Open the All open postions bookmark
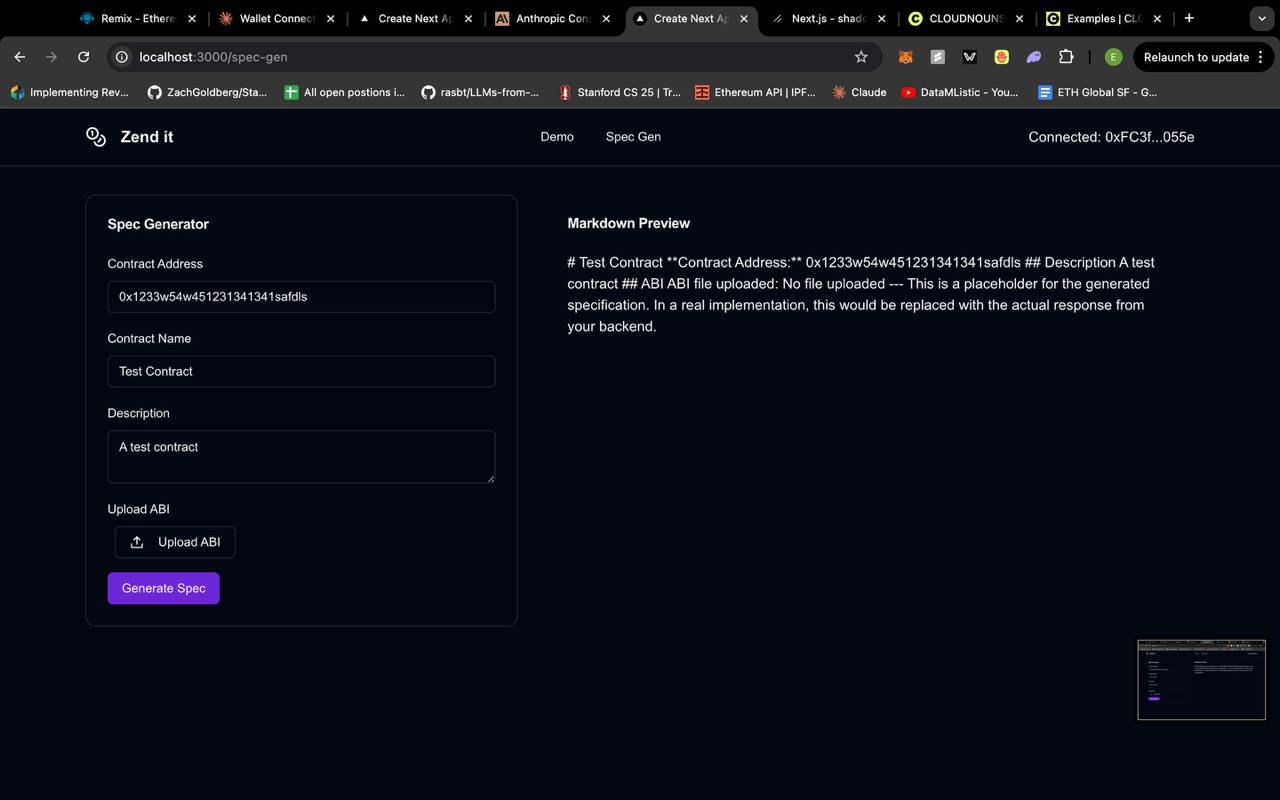This screenshot has width=1280, height=800. [x=345, y=92]
